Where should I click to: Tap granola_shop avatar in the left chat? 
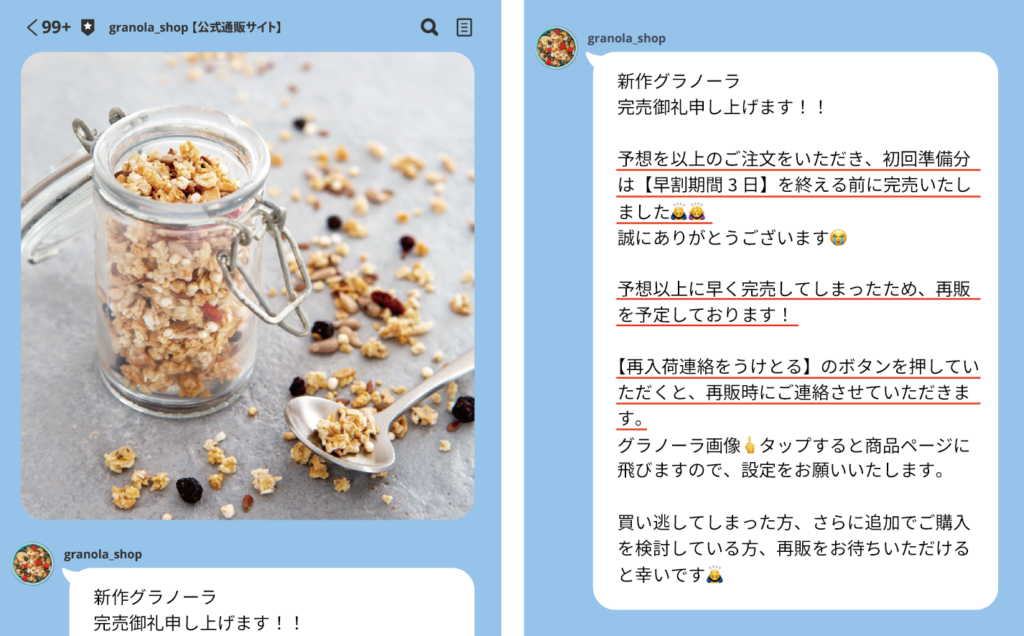[x=33, y=564]
